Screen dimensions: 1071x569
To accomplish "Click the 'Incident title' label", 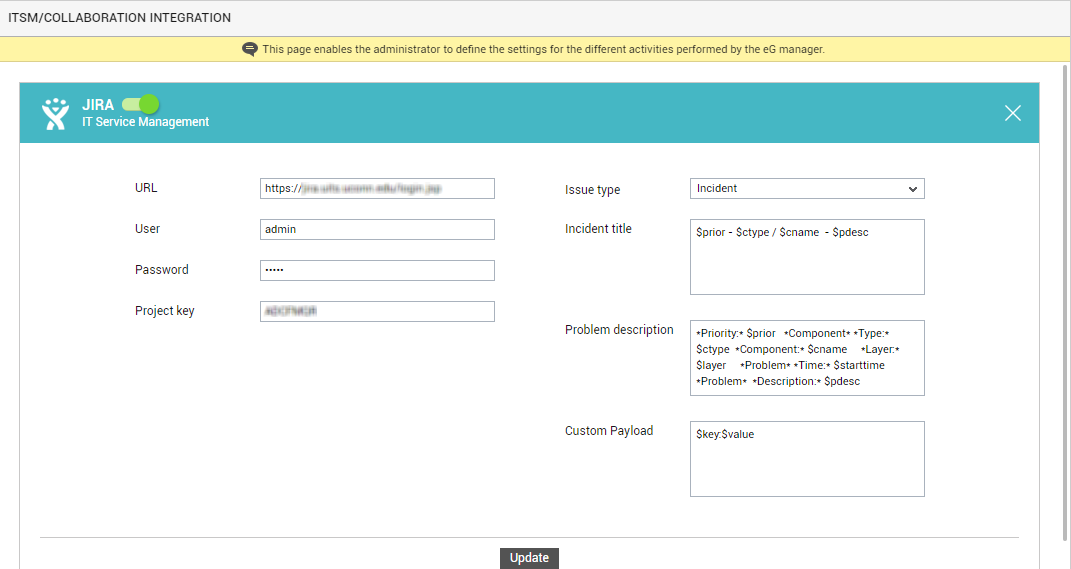I will [598, 229].
